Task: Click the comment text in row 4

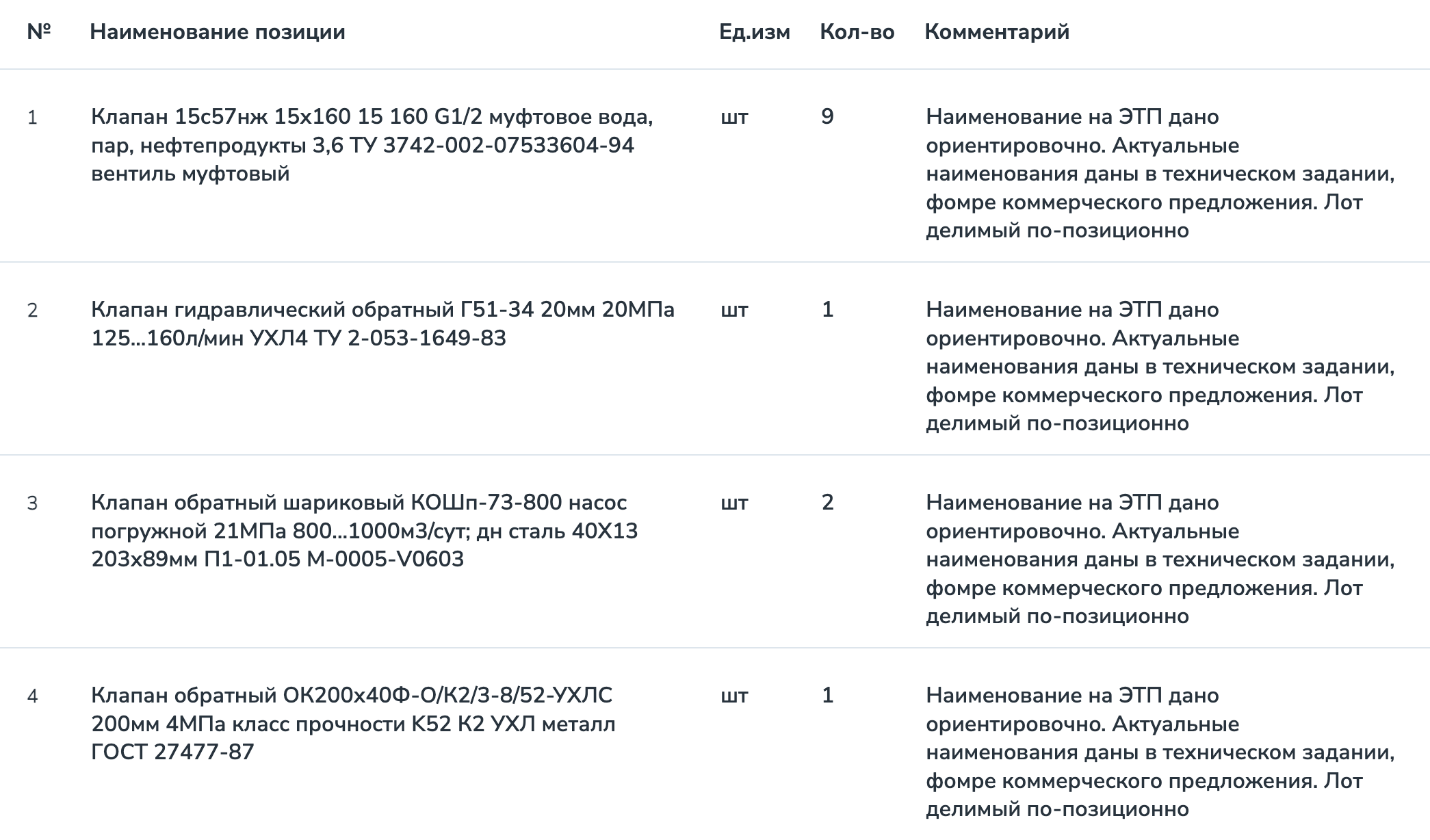Action: (x=1160, y=752)
